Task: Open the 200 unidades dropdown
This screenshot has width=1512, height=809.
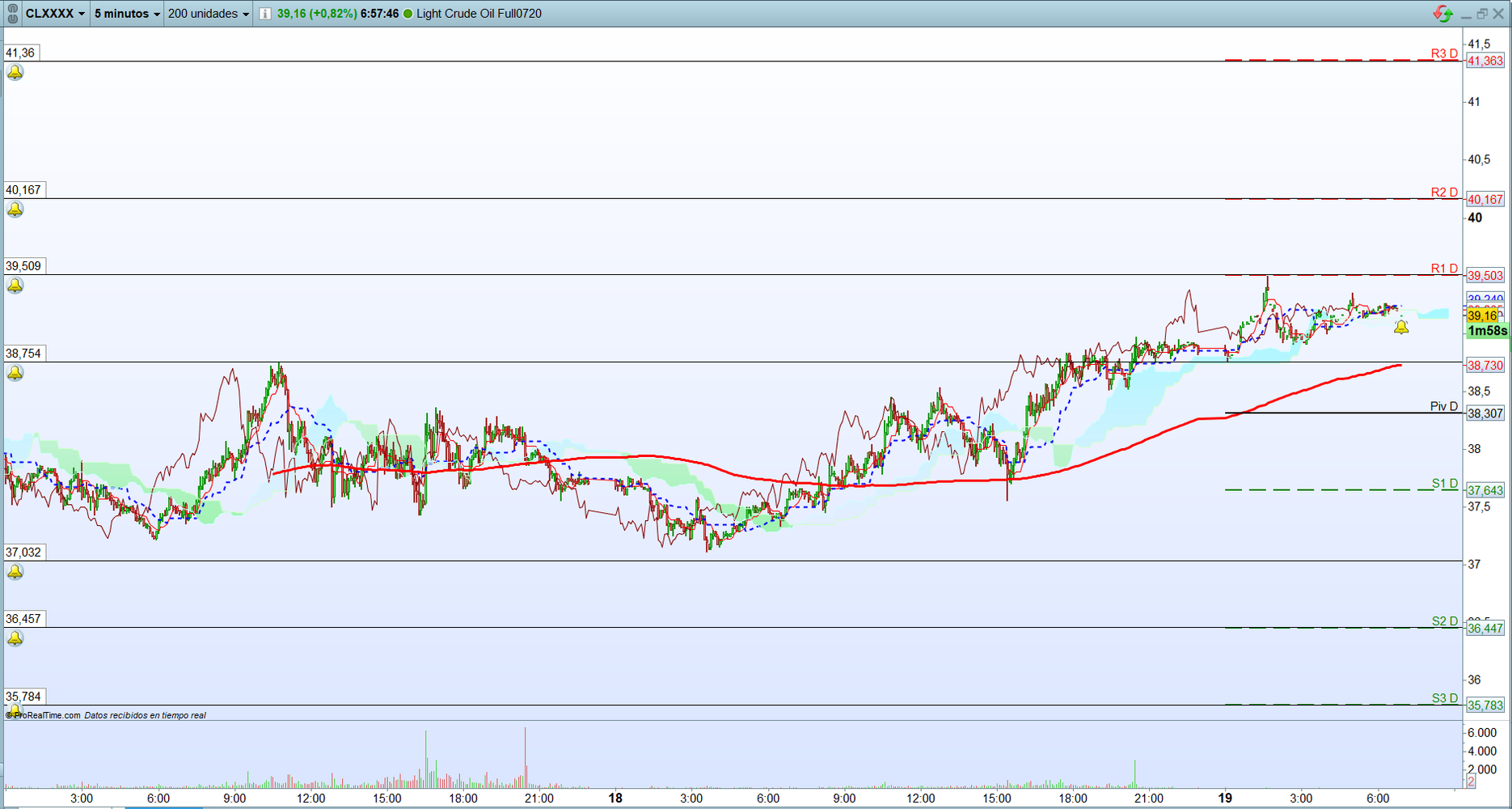Action: click(209, 14)
